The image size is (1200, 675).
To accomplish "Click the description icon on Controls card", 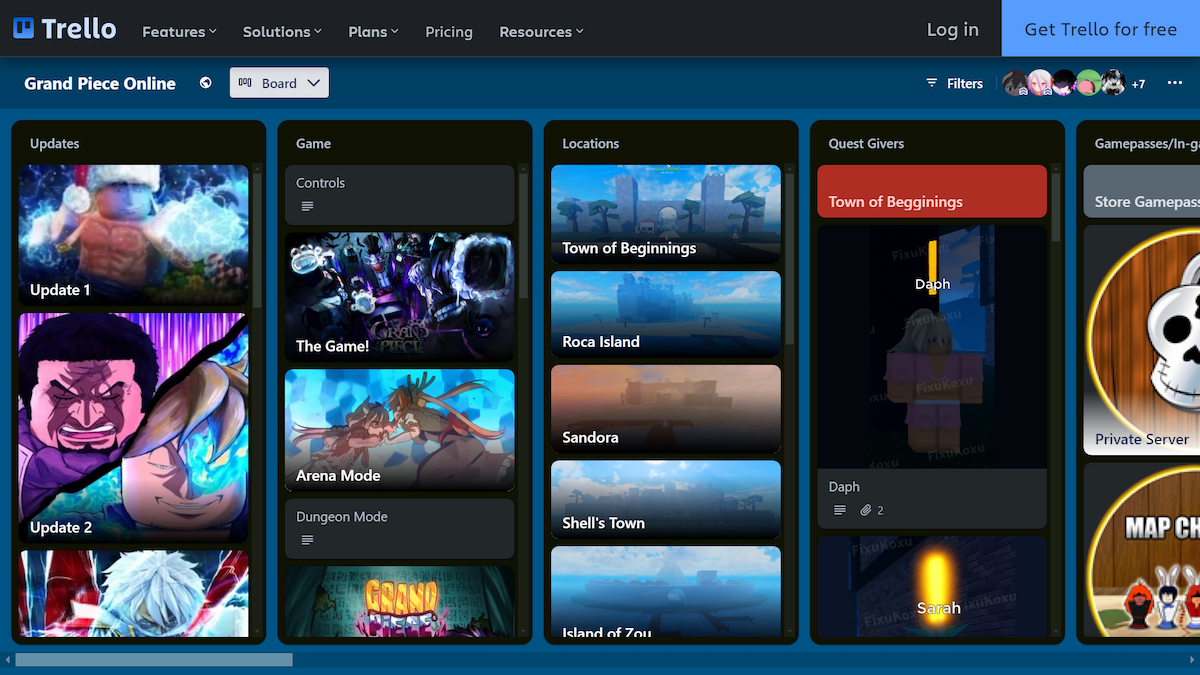I will 306,204.
